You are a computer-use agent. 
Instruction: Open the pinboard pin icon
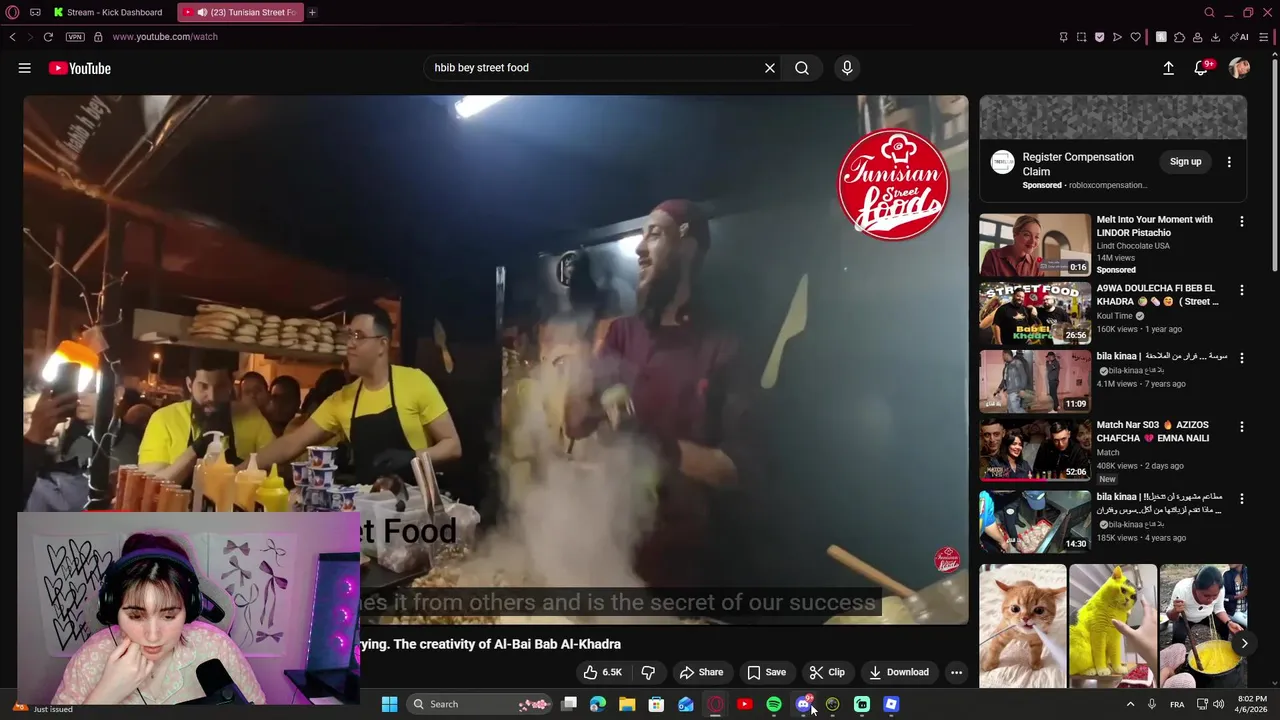1063,37
